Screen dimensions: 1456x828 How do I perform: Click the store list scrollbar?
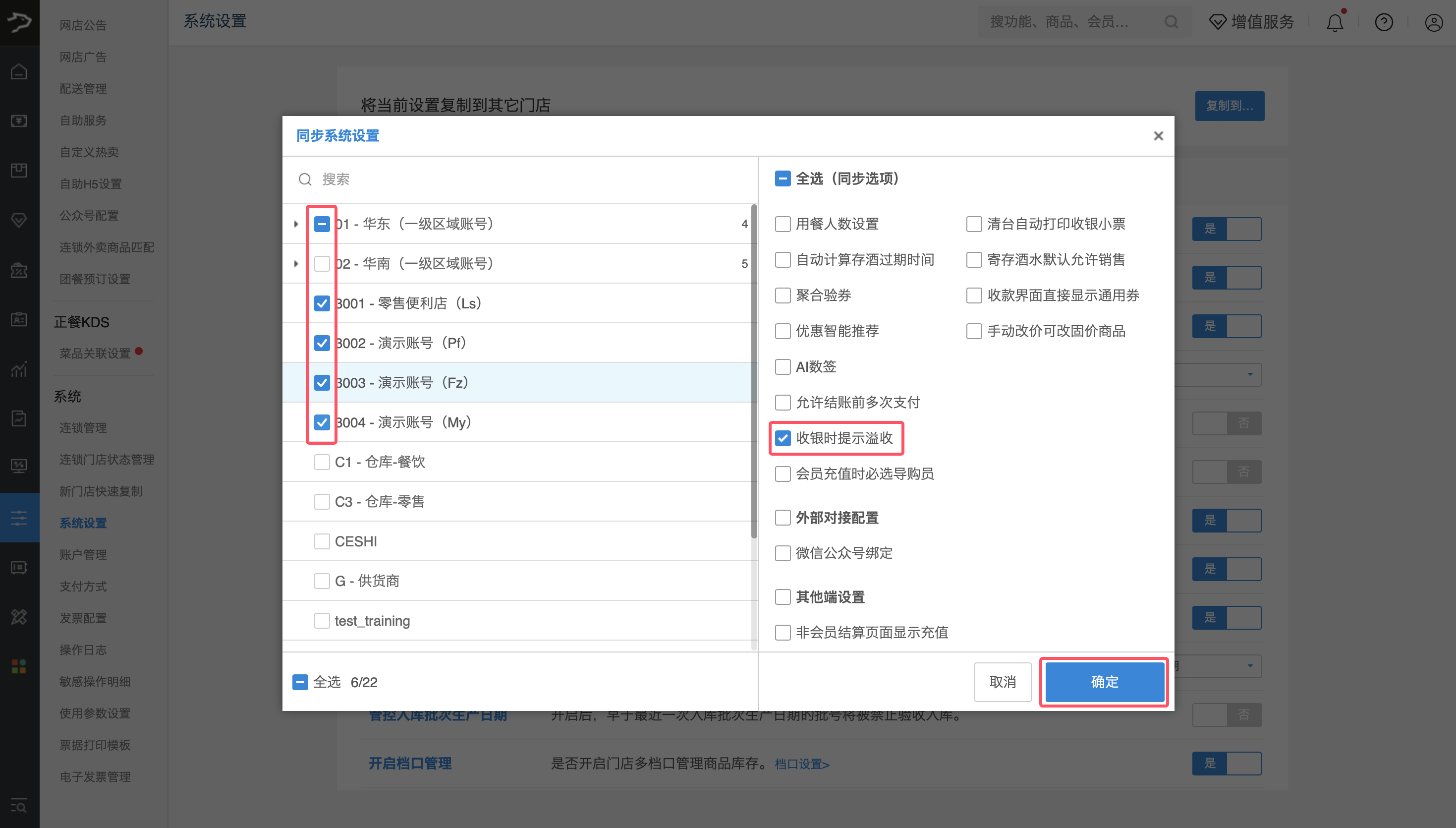[x=754, y=371]
